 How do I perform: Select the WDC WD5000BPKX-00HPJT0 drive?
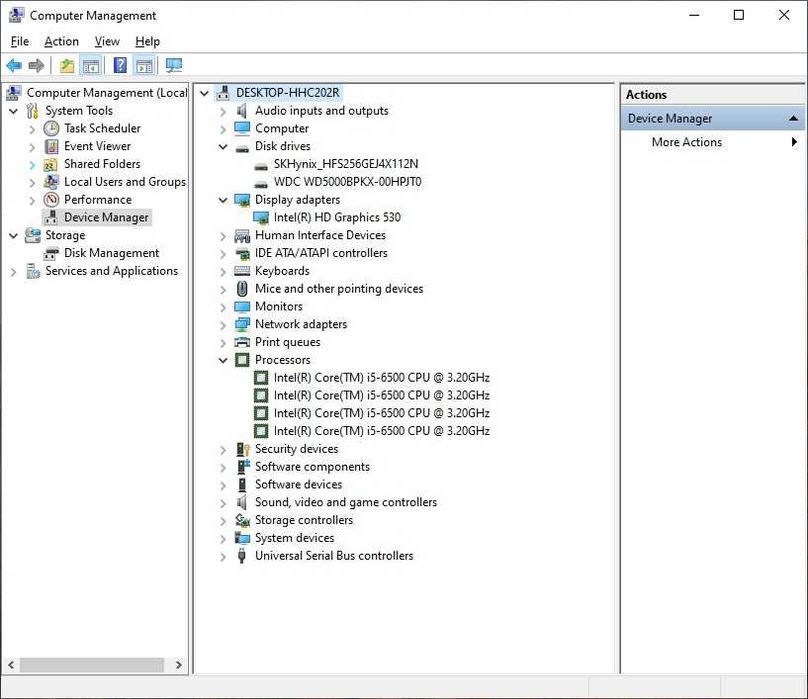[347, 182]
